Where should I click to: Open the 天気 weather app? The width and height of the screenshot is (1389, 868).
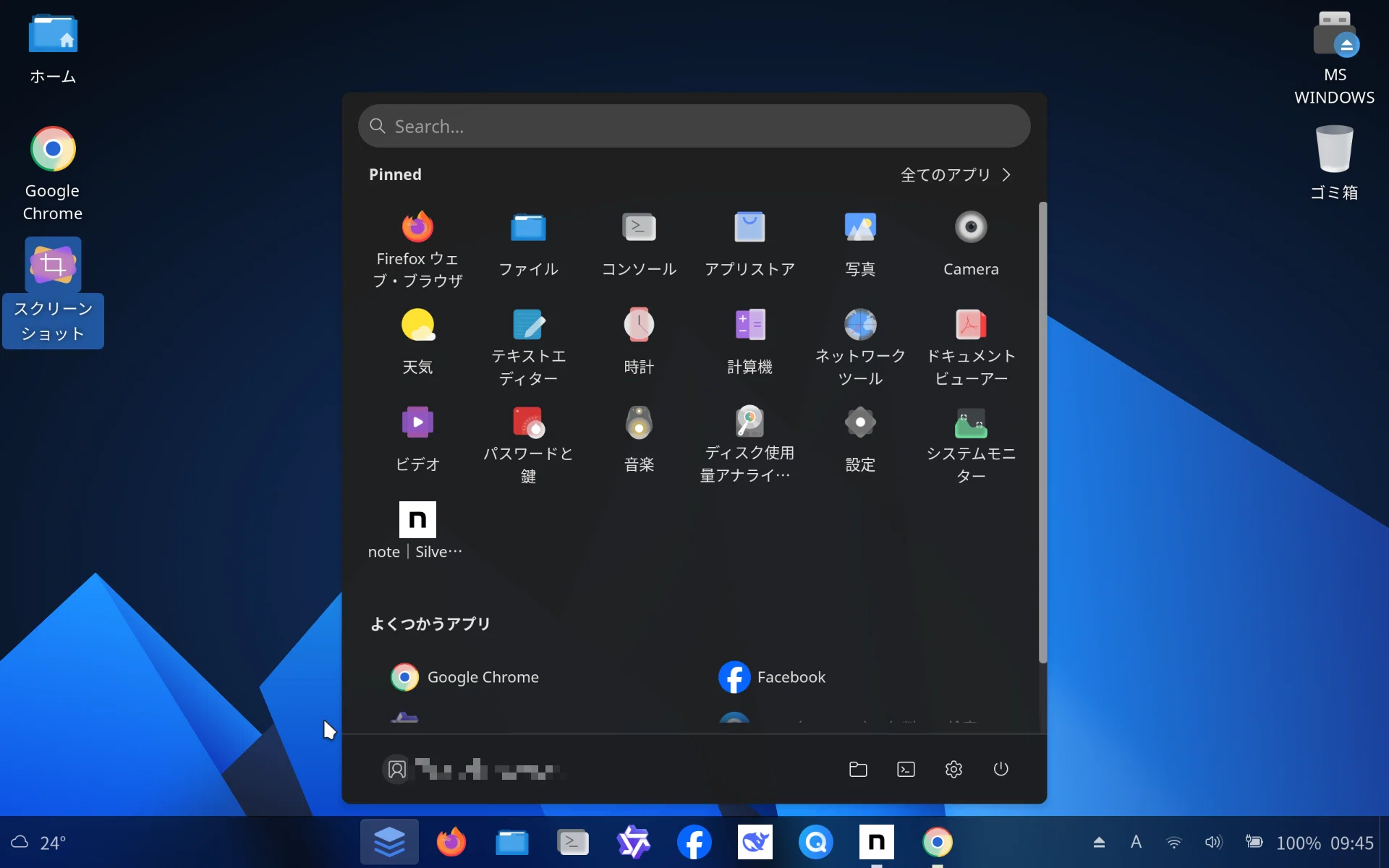coord(417,342)
